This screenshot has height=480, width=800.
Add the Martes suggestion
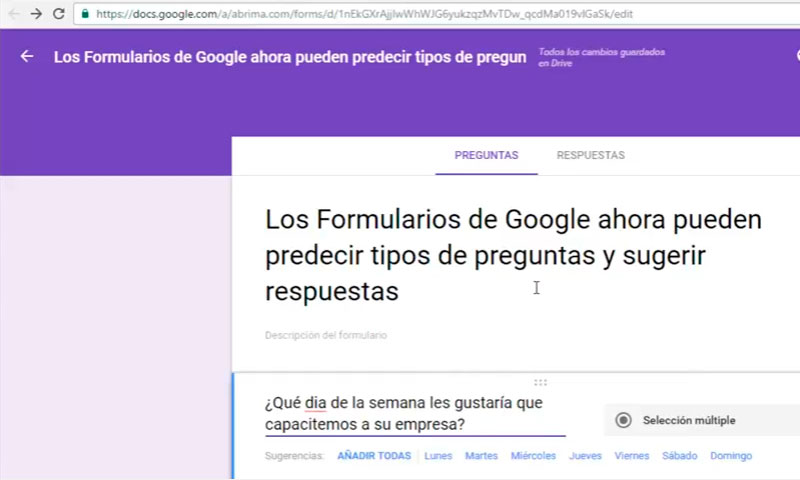point(481,456)
